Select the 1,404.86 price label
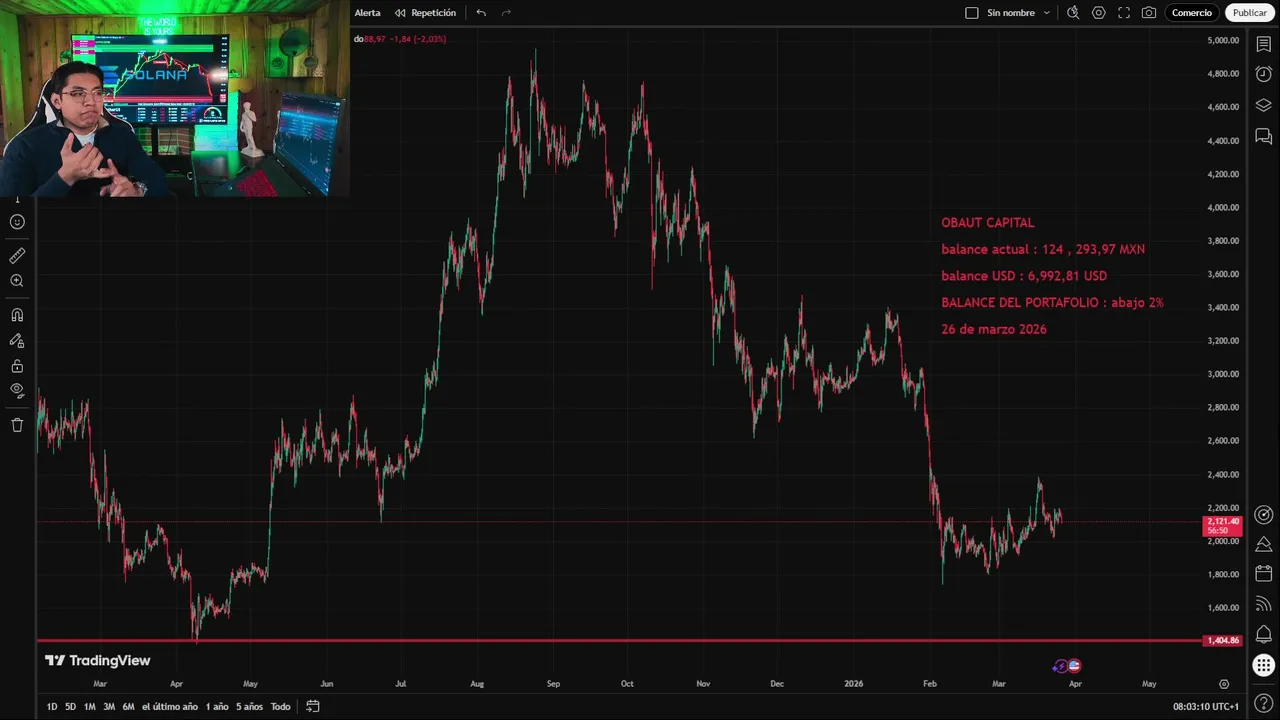This screenshot has width=1280, height=720. click(1222, 640)
